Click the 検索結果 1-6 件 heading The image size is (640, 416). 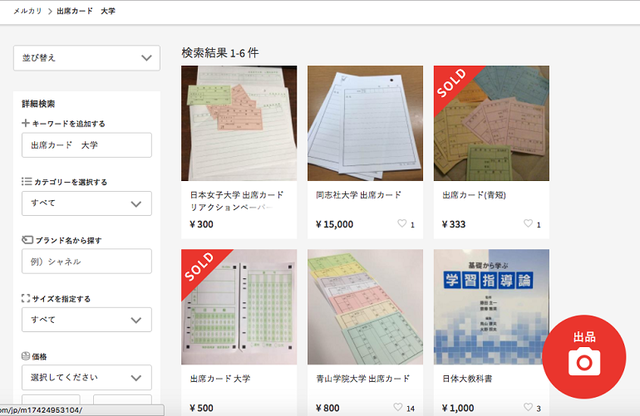[220, 53]
